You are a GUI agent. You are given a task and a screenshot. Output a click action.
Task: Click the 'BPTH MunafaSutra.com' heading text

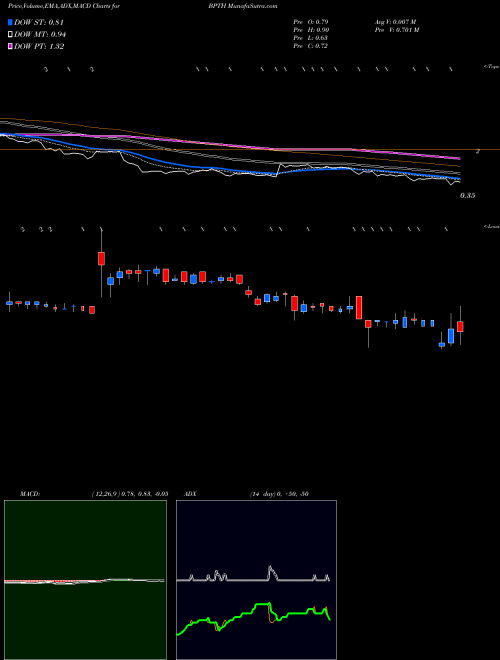243,6
